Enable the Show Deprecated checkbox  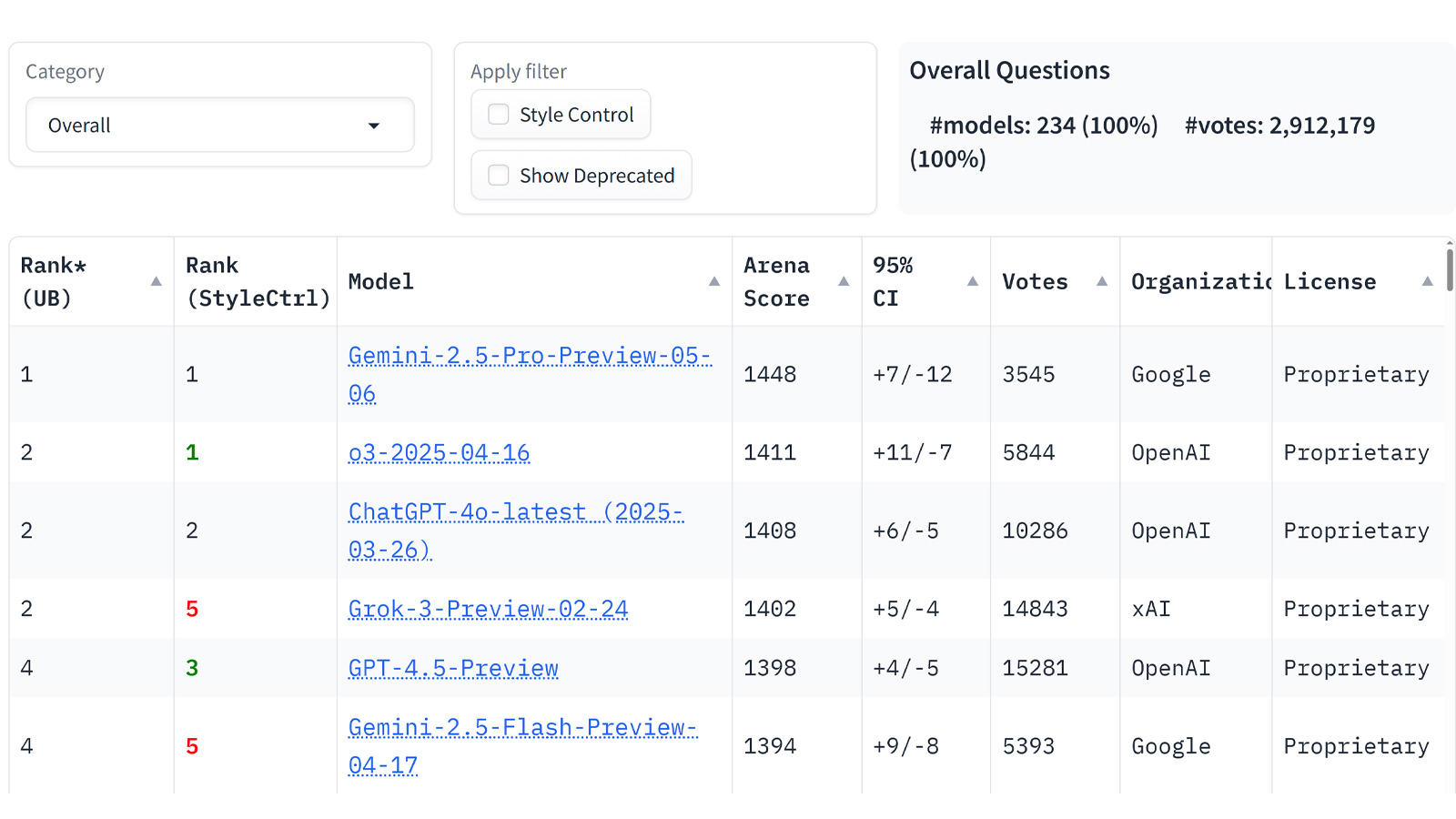point(499,175)
